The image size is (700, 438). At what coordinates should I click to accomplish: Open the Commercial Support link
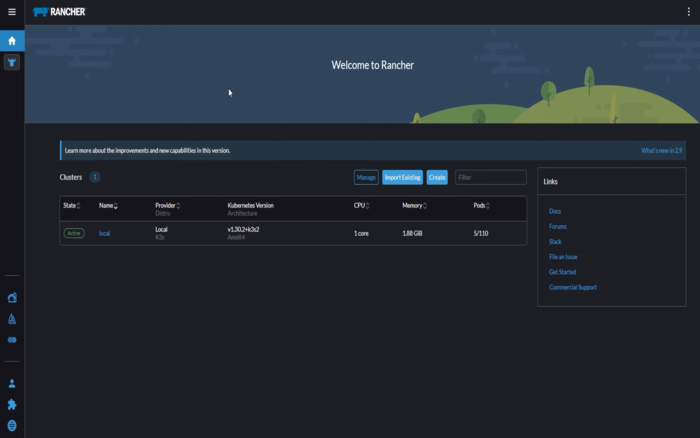573,287
